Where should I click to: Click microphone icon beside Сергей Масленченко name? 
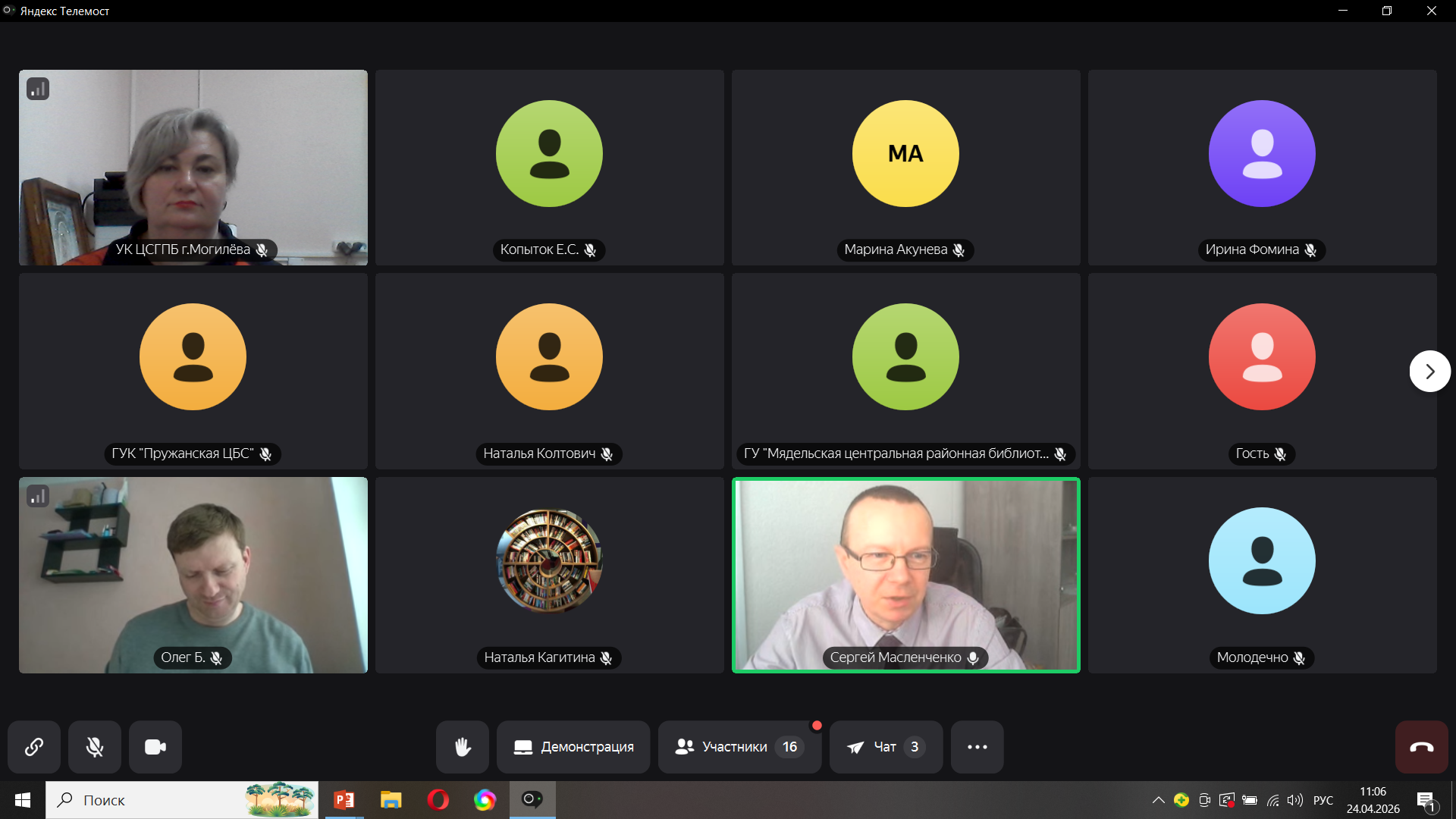pyautogui.click(x=973, y=658)
